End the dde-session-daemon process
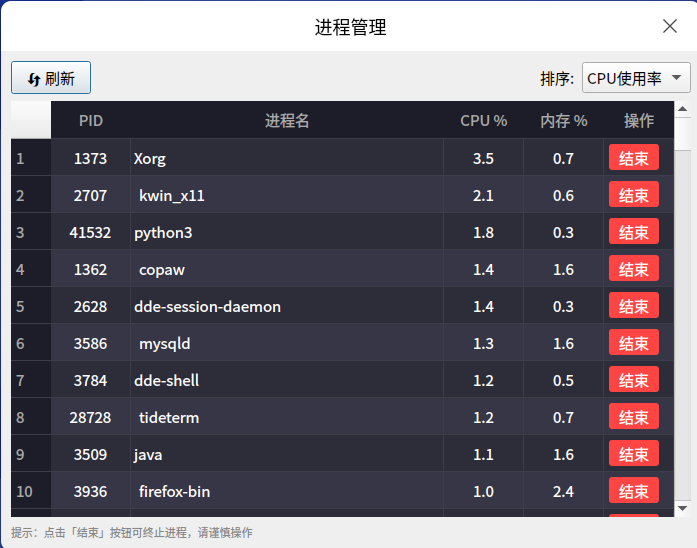Image resolution: width=697 pixels, height=548 pixels. pyautogui.click(x=633, y=305)
